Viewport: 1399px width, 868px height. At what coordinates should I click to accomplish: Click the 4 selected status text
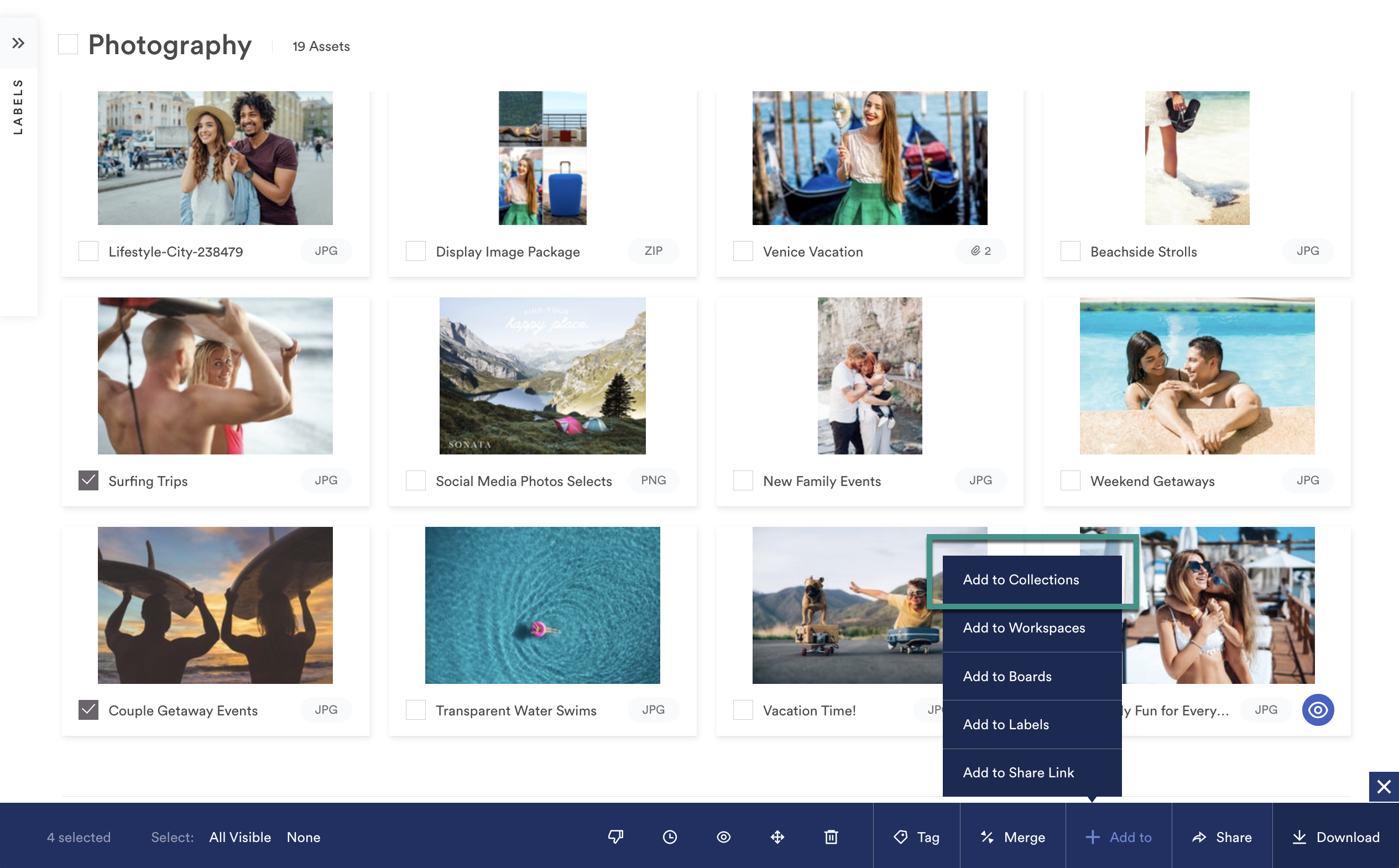pos(79,837)
